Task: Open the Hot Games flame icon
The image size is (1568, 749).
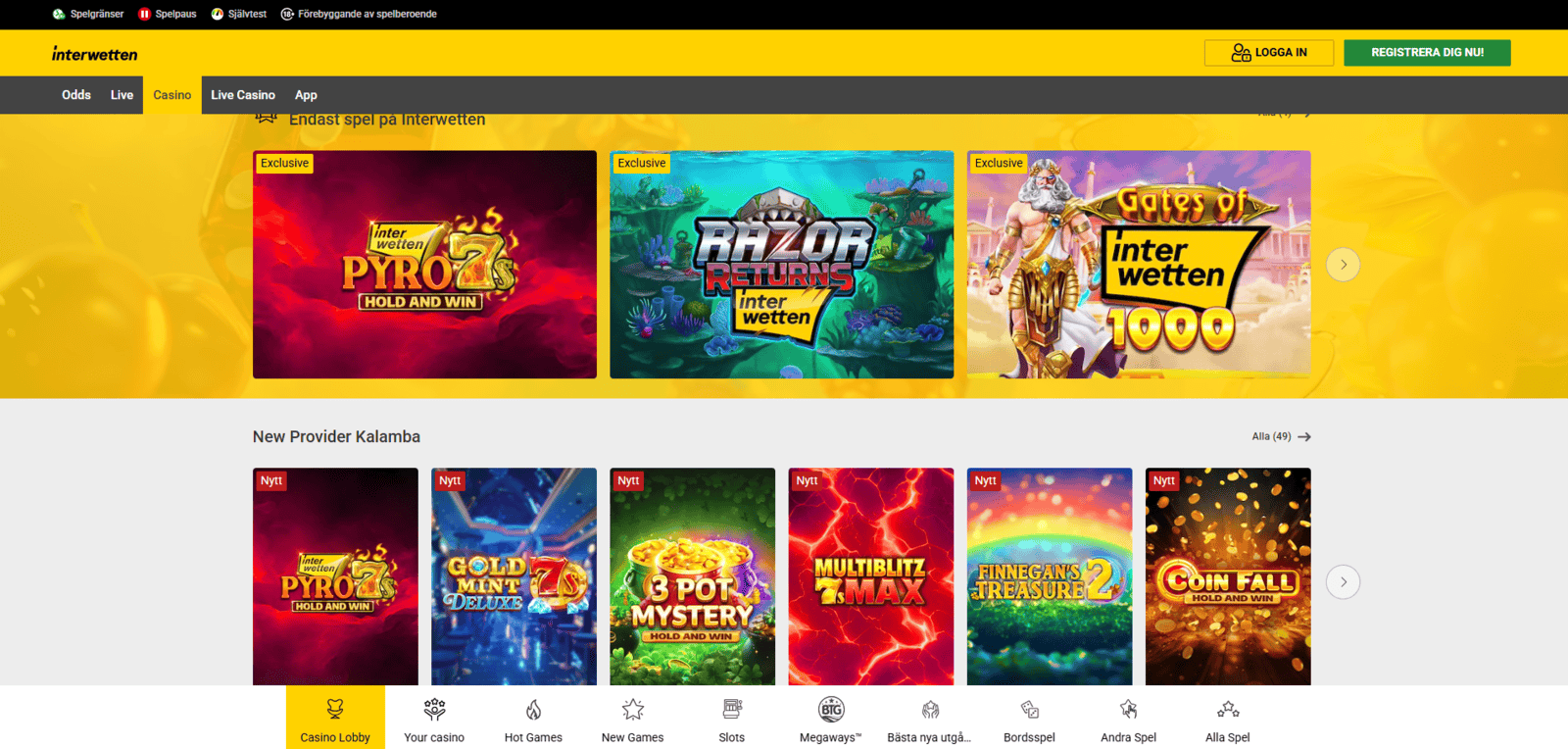Action: pos(533,710)
